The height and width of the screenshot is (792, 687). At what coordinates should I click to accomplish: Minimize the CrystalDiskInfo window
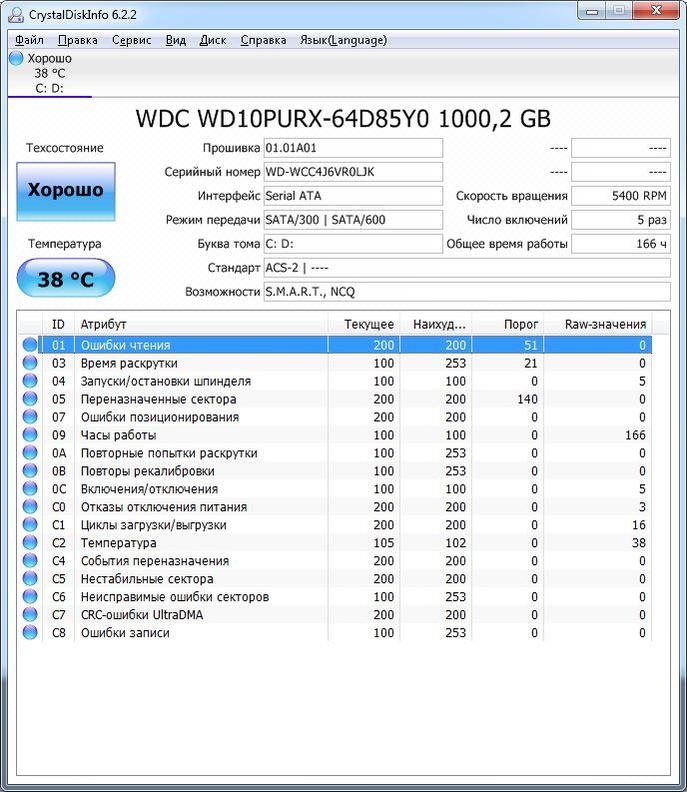point(592,11)
